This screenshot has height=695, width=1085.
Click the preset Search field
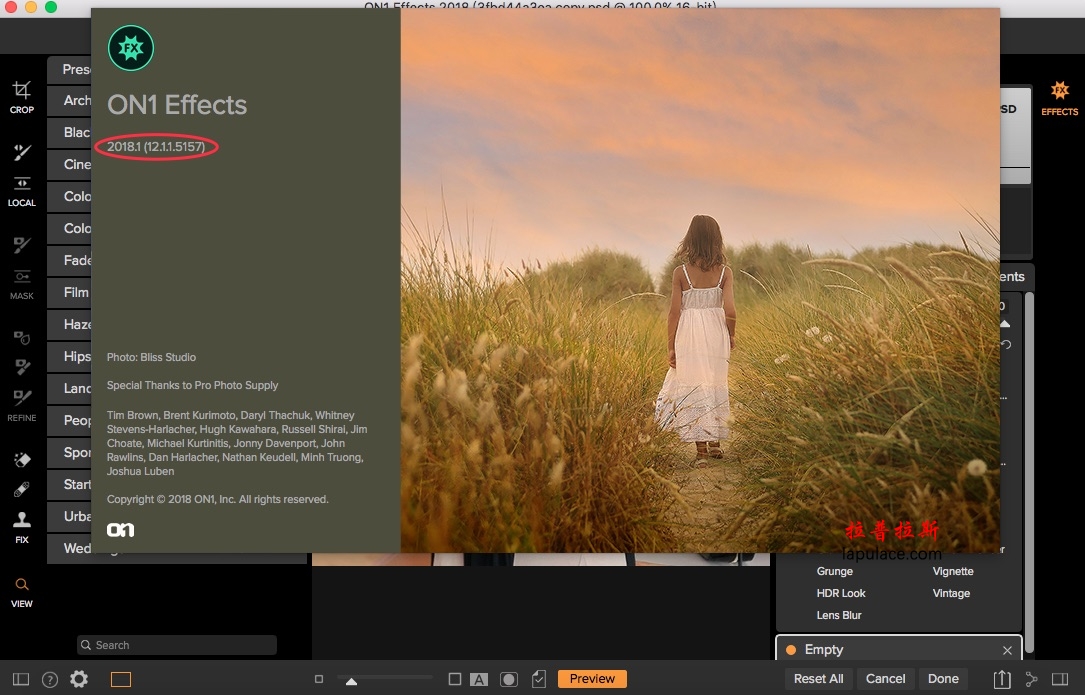tap(177, 645)
